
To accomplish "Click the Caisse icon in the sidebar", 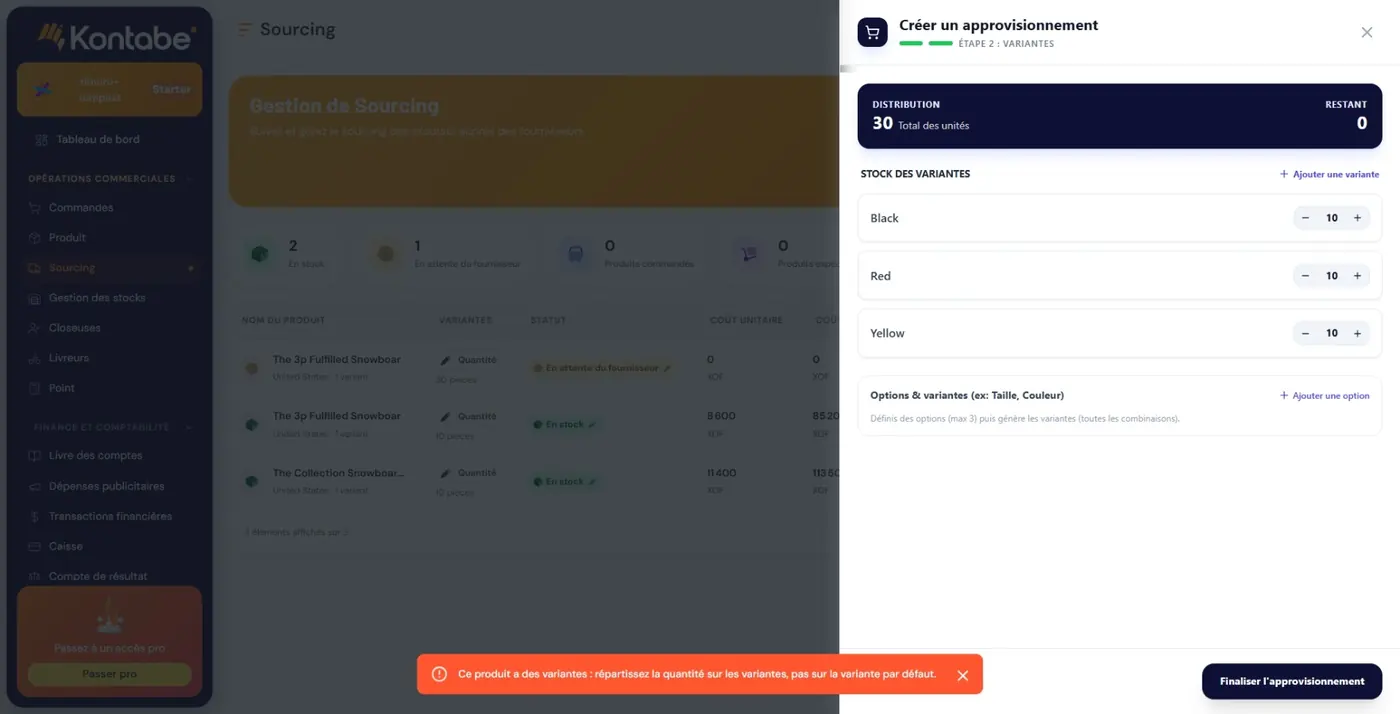I will [x=36, y=547].
